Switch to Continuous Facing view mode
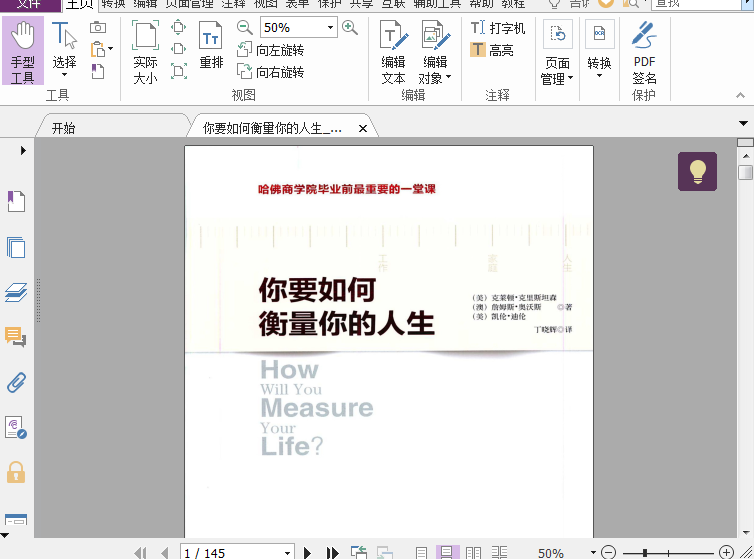This screenshot has height=559, width=754. [499, 552]
